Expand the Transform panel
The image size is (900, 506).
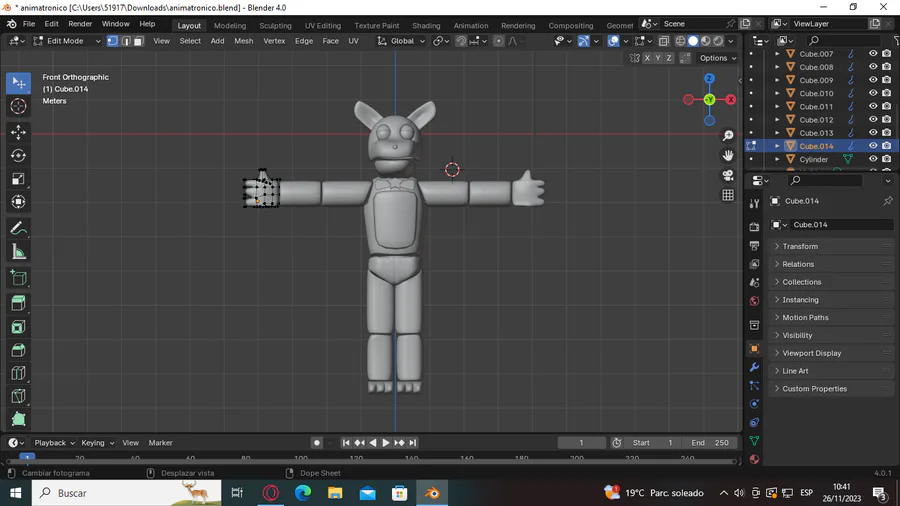(800, 246)
